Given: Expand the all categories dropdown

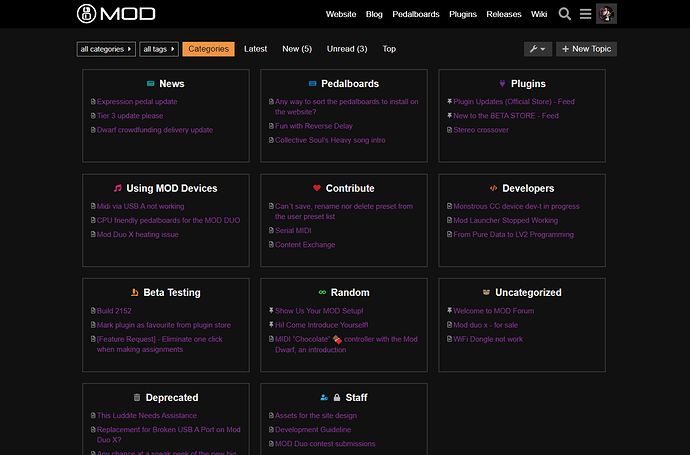Looking at the screenshot, I should pos(106,49).
